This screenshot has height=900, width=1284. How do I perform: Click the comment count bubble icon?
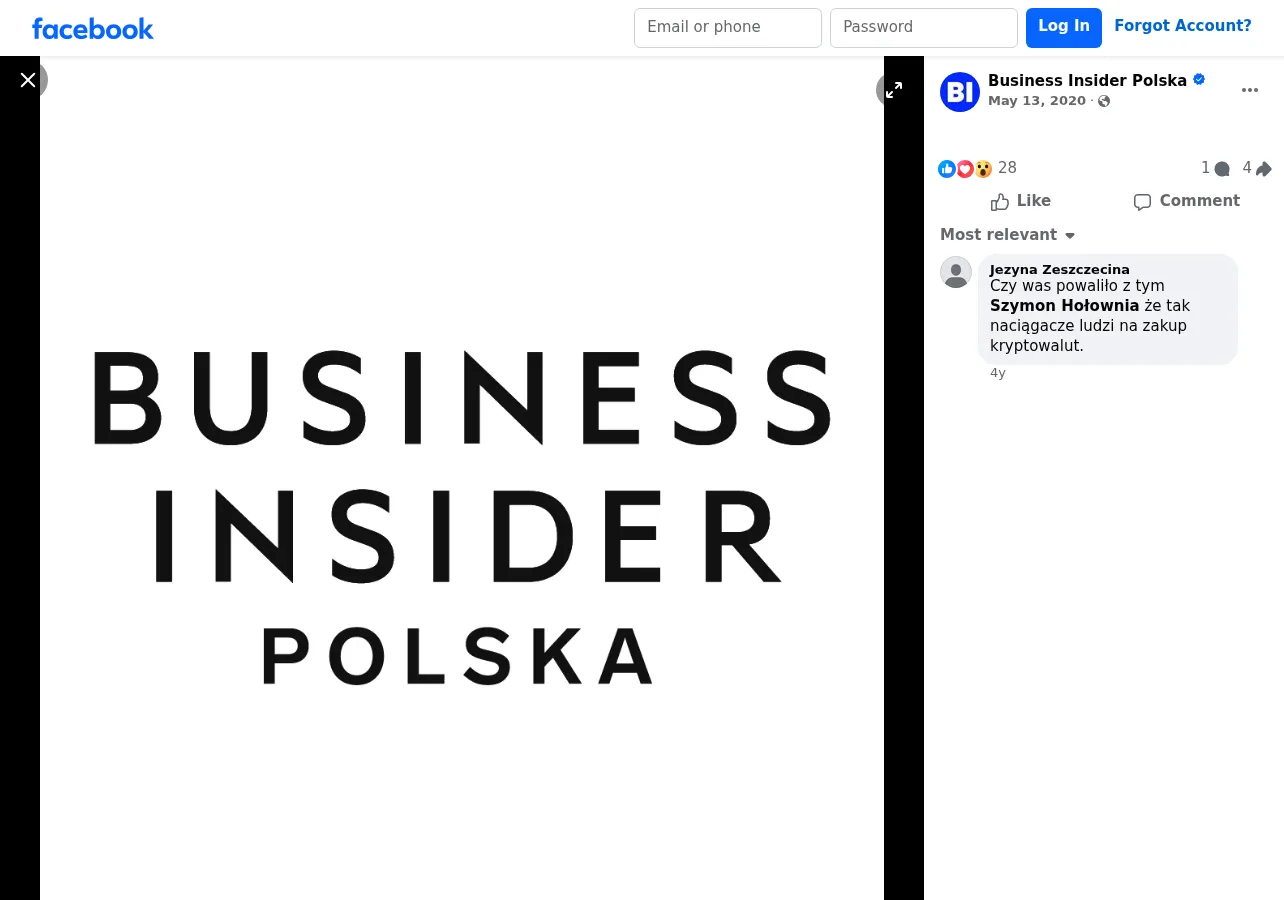[1221, 169]
